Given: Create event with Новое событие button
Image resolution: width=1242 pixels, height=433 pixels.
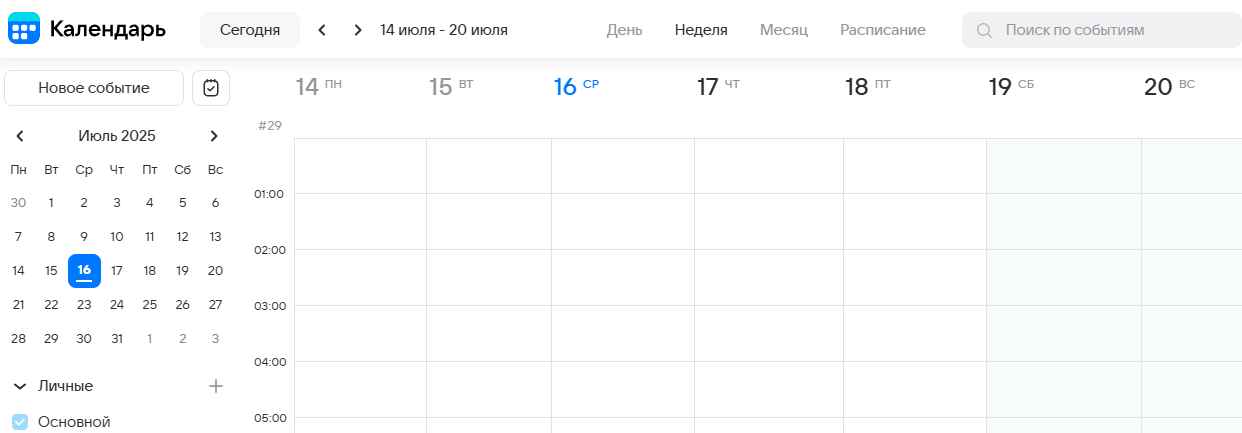Looking at the screenshot, I should click(94, 88).
